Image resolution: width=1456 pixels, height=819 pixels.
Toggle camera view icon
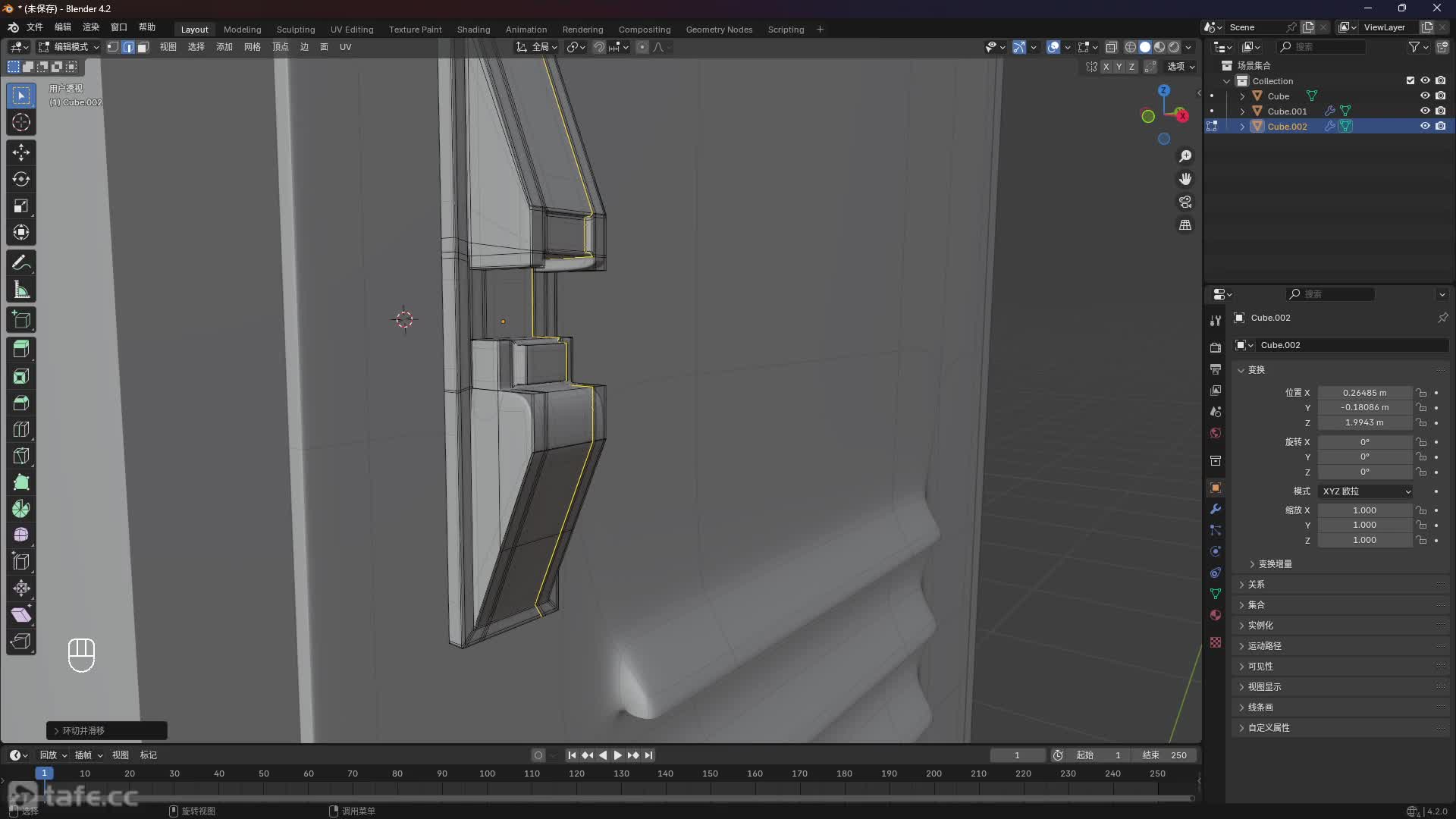tap(1185, 202)
